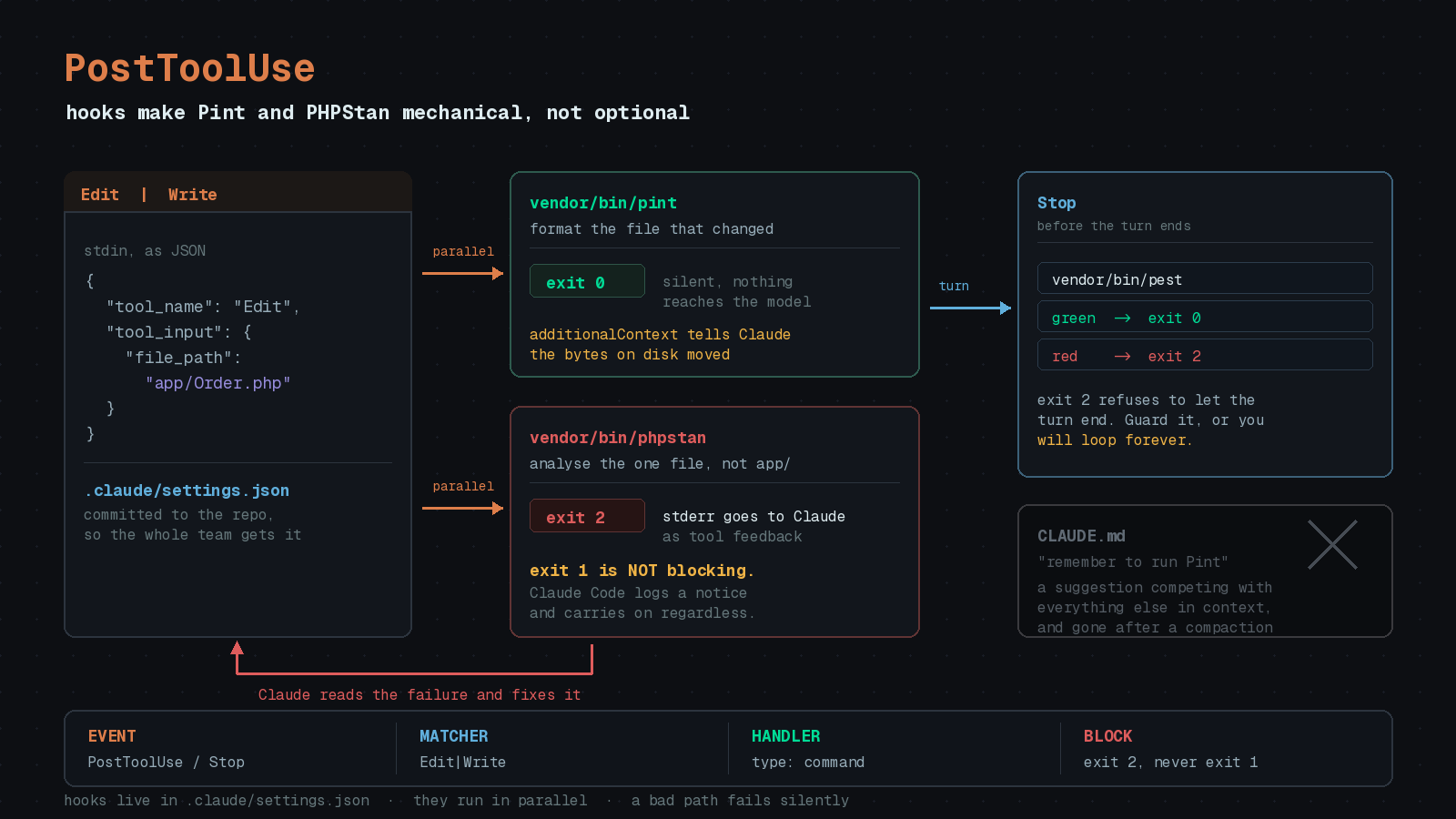Click the X cross icon in CLAUDE.md card
Viewport: 1456px width, 819px height.
point(1332,545)
